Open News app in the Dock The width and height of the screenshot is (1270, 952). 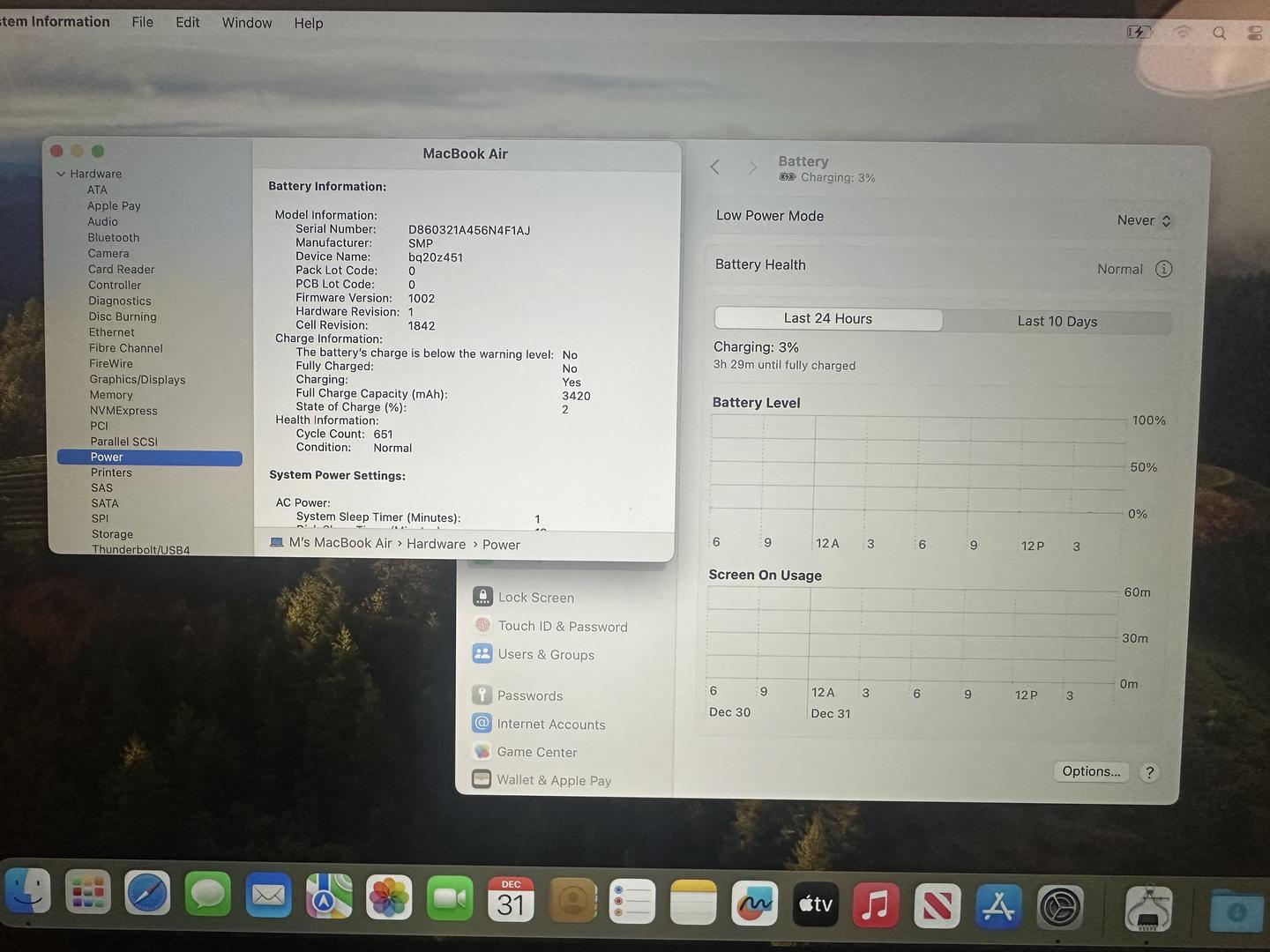[937, 905]
